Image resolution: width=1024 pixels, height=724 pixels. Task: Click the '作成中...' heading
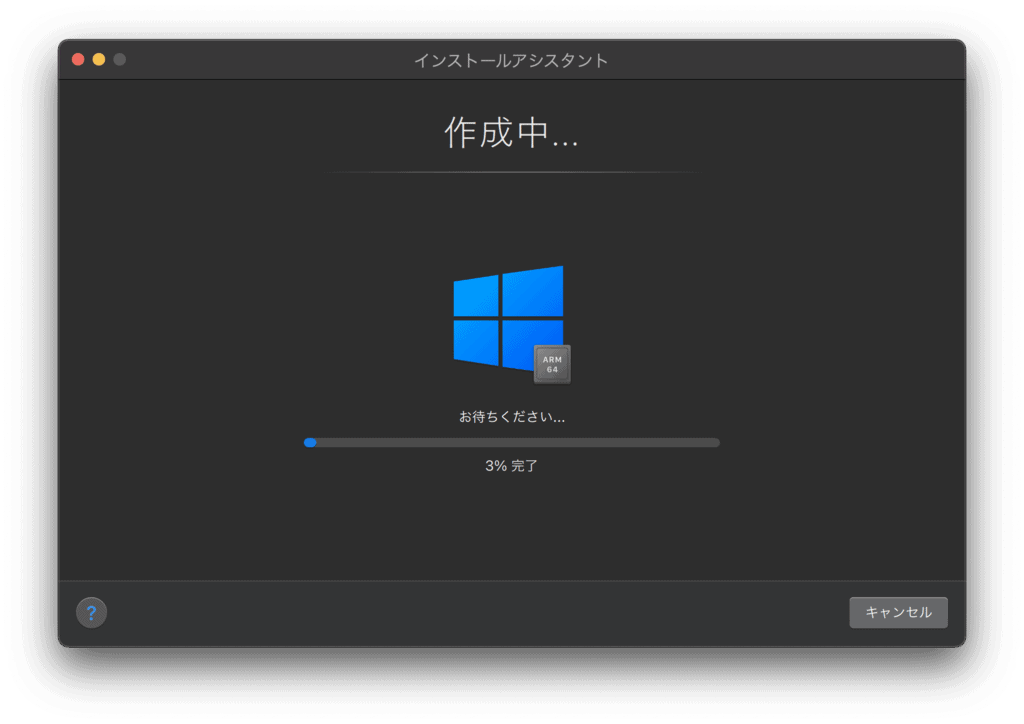pos(511,133)
